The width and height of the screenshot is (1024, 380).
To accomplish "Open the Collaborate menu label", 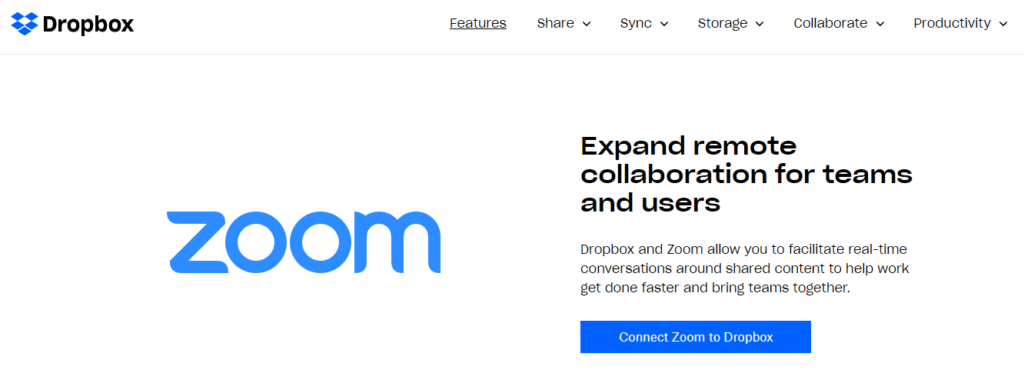I will click(x=831, y=24).
